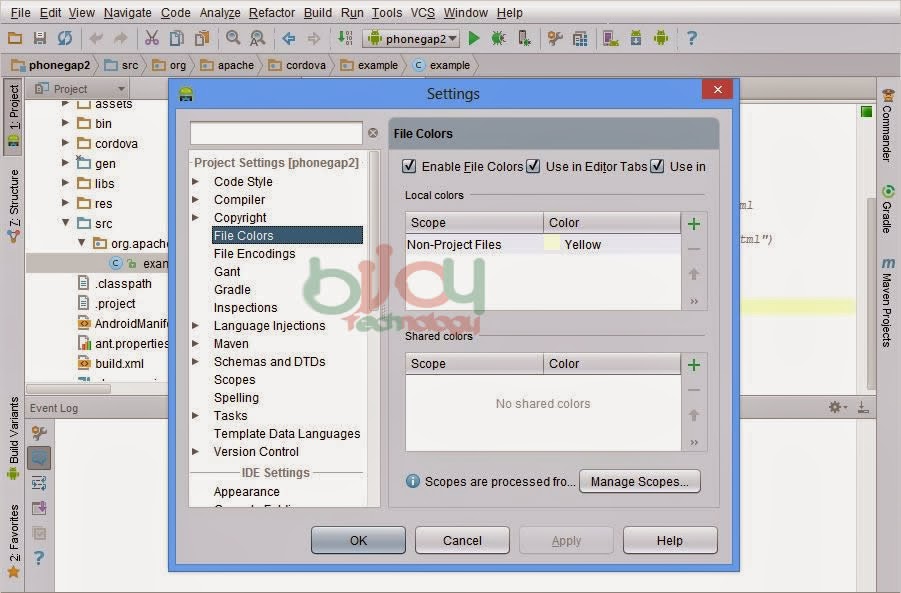Click the Help button in Settings
Image resolution: width=901 pixels, height=593 pixels.
pyautogui.click(x=670, y=540)
